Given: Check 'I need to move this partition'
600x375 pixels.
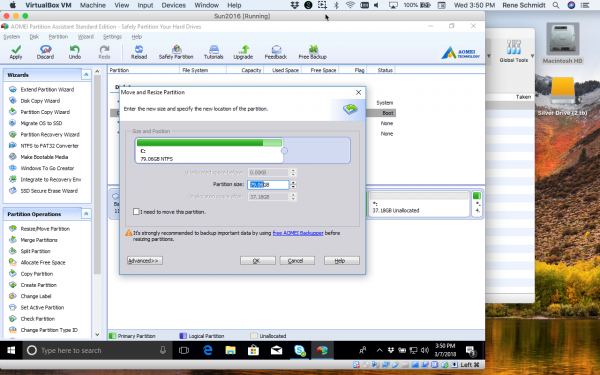Looking at the screenshot, I should click(136, 212).
